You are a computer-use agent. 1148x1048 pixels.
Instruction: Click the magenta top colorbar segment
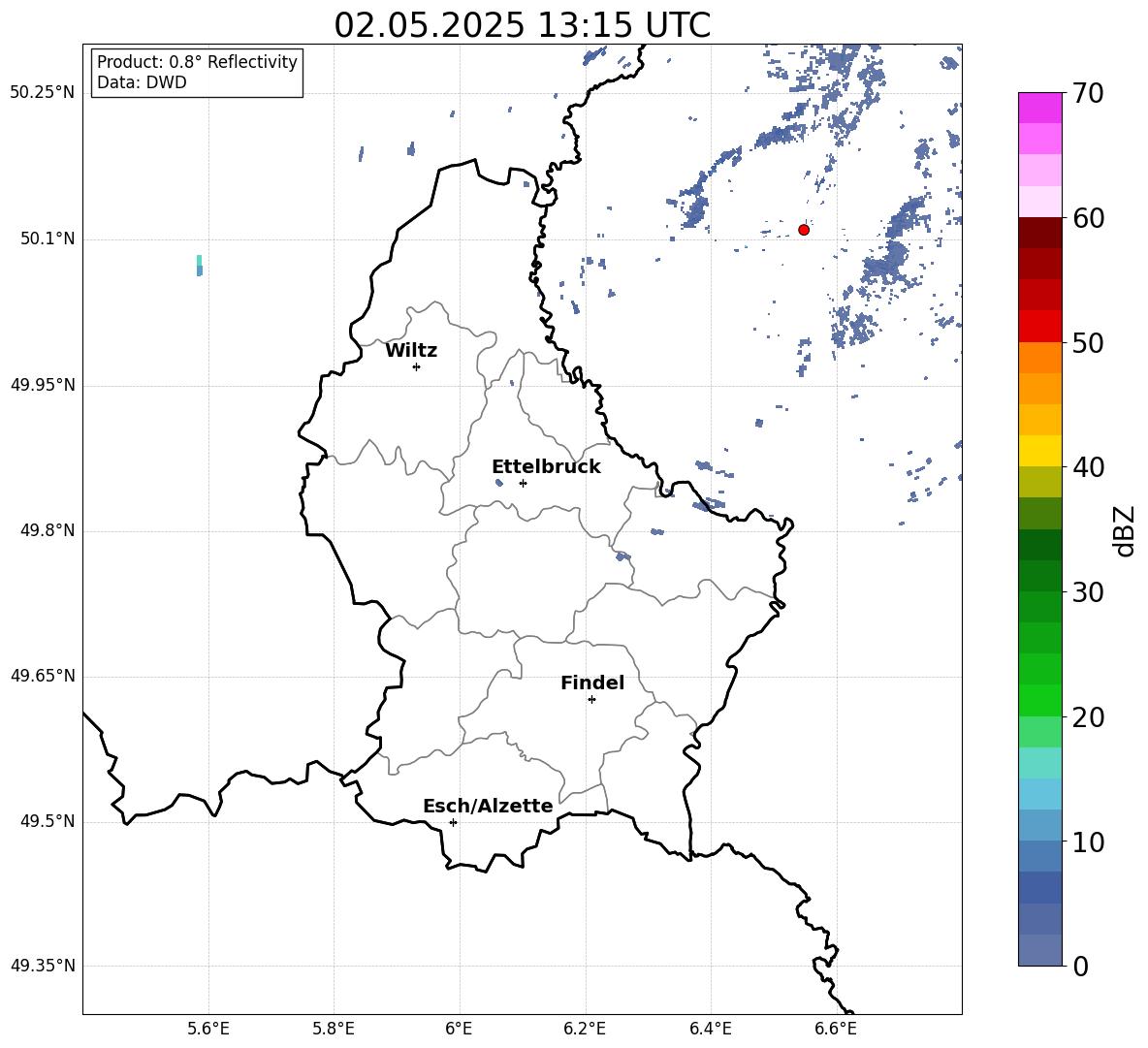click(x=1040, y=108)
